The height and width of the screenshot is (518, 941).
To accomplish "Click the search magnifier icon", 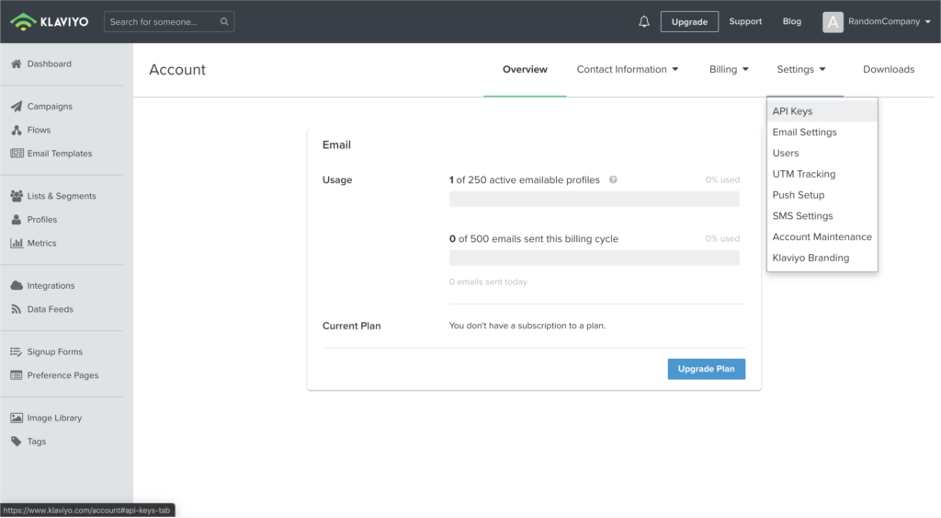I will click(224, 22).
